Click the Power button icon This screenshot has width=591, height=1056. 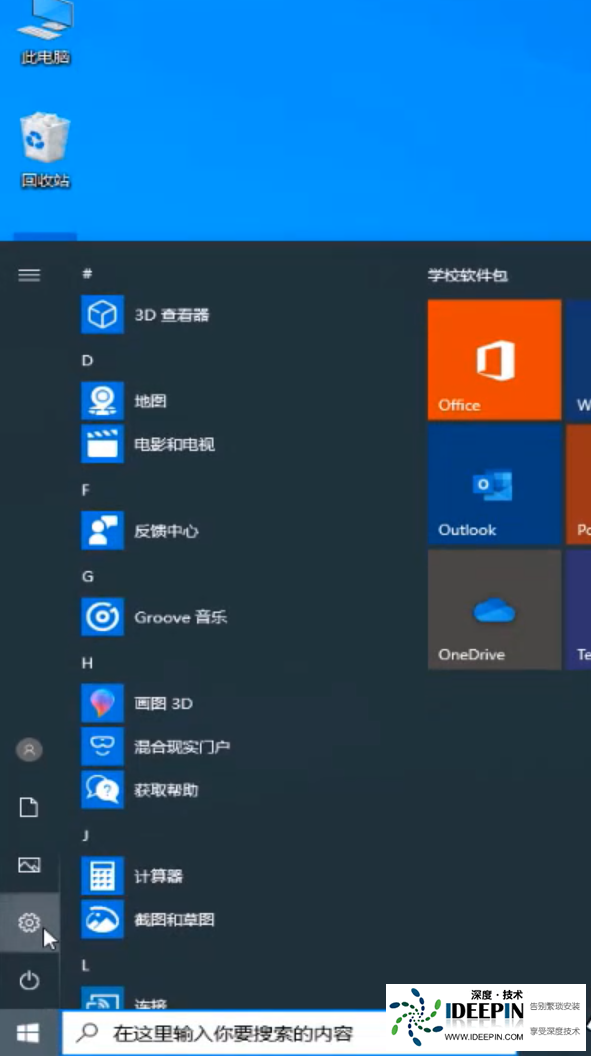29,980
